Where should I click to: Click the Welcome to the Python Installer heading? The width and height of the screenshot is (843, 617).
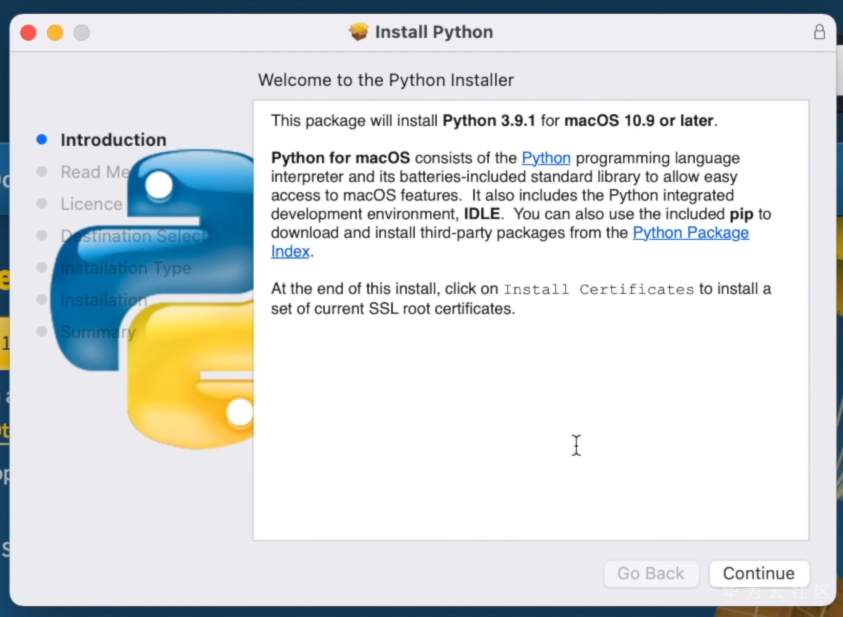point(386,80)
